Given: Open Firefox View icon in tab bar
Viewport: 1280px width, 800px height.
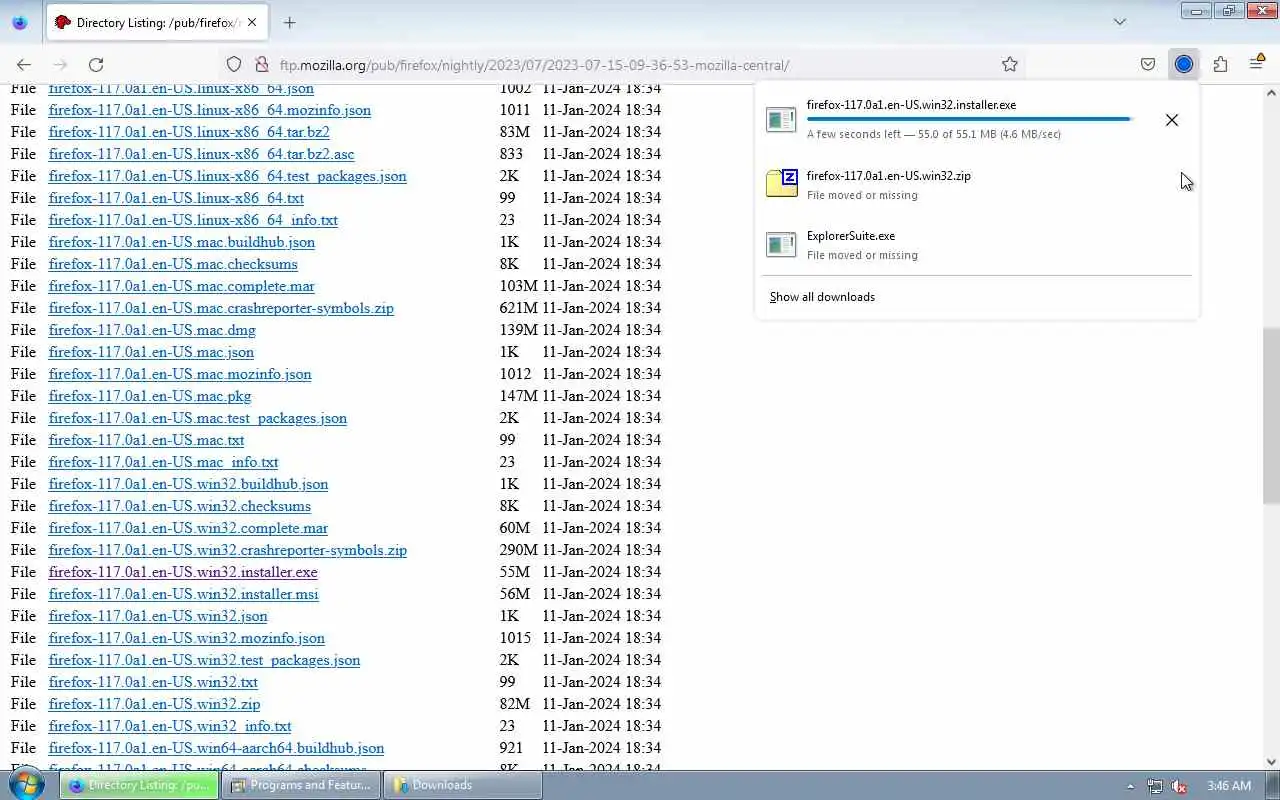Looking at the screenshot, I should [x=20, y=22].
